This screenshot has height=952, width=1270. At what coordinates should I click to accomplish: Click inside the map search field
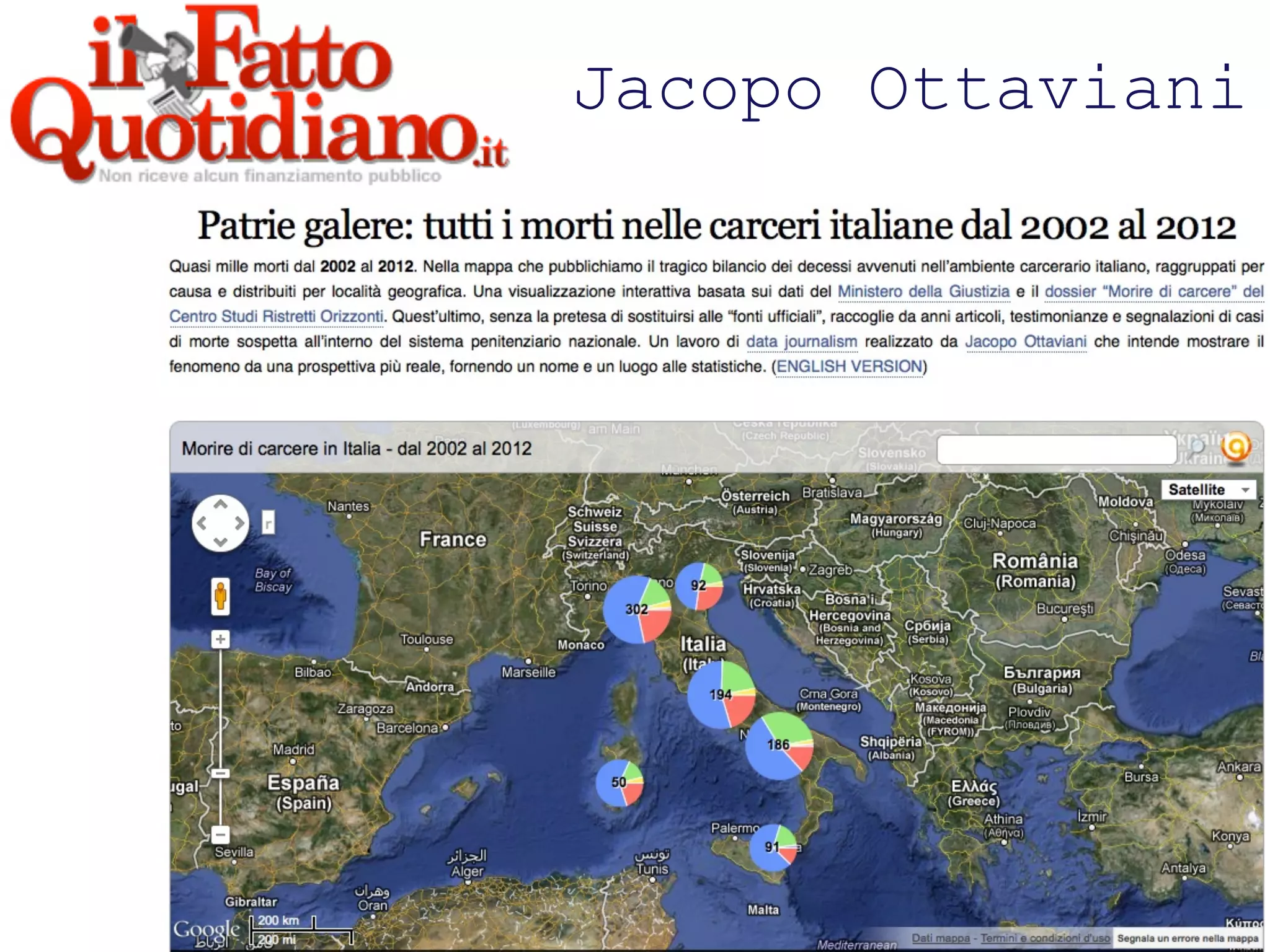(x=1056, y=449)
